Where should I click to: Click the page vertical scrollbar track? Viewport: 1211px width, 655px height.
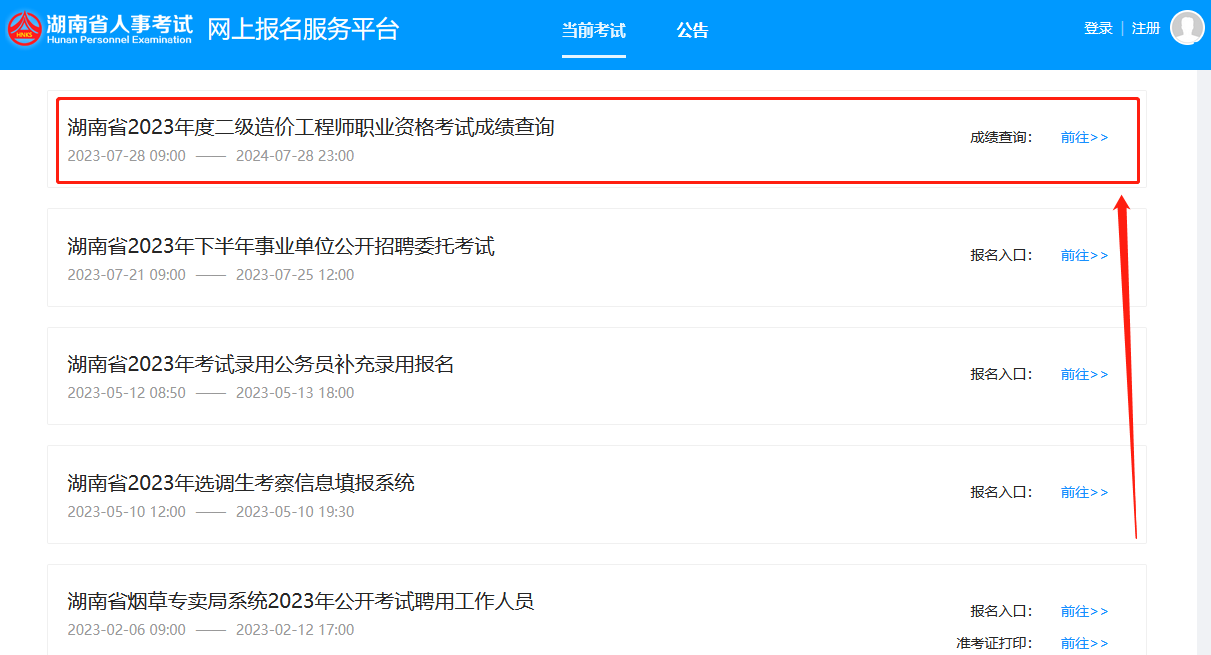pyautogui.click(x=1203, y=400)
